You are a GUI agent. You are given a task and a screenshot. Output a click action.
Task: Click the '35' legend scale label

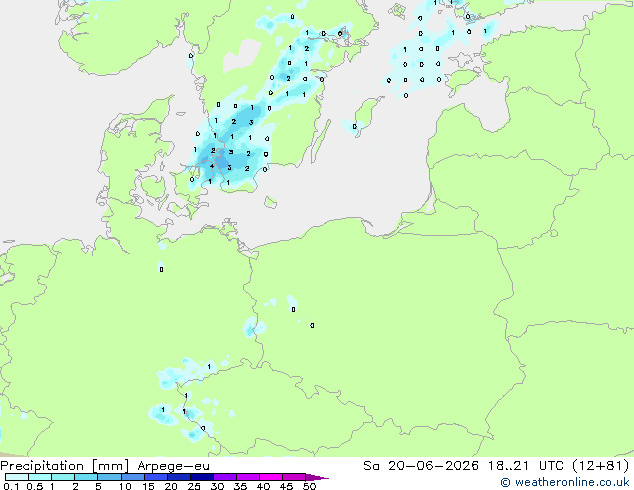(240, 486)
